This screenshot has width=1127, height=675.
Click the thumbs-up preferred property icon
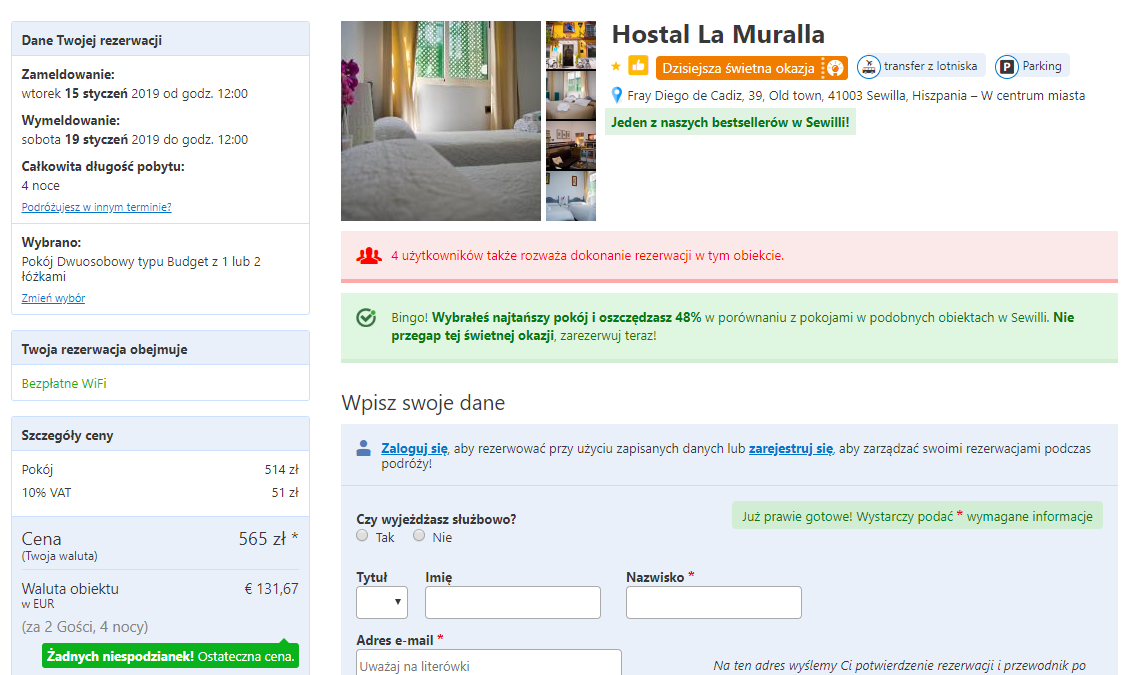tap(638, 65)
